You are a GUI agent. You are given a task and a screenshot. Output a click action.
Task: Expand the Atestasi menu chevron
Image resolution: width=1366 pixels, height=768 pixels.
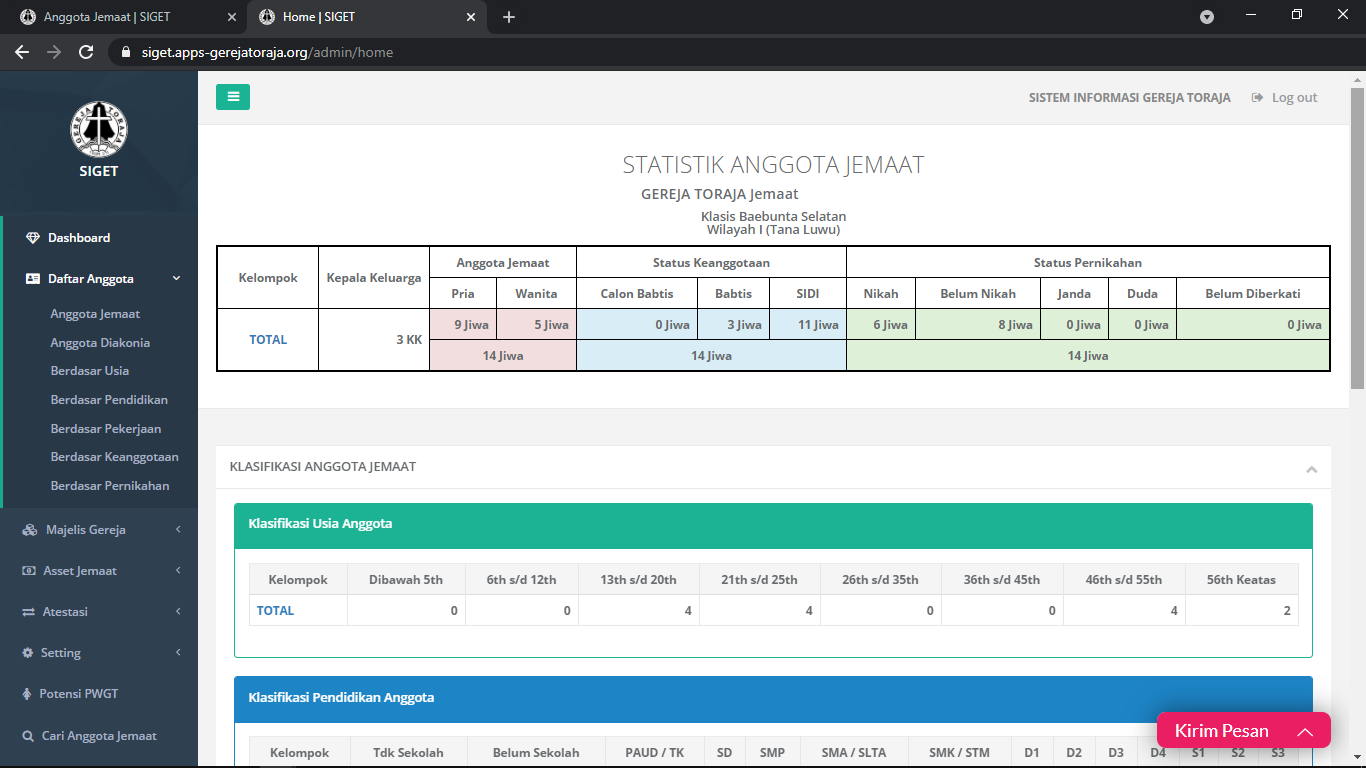coord(178,612)
